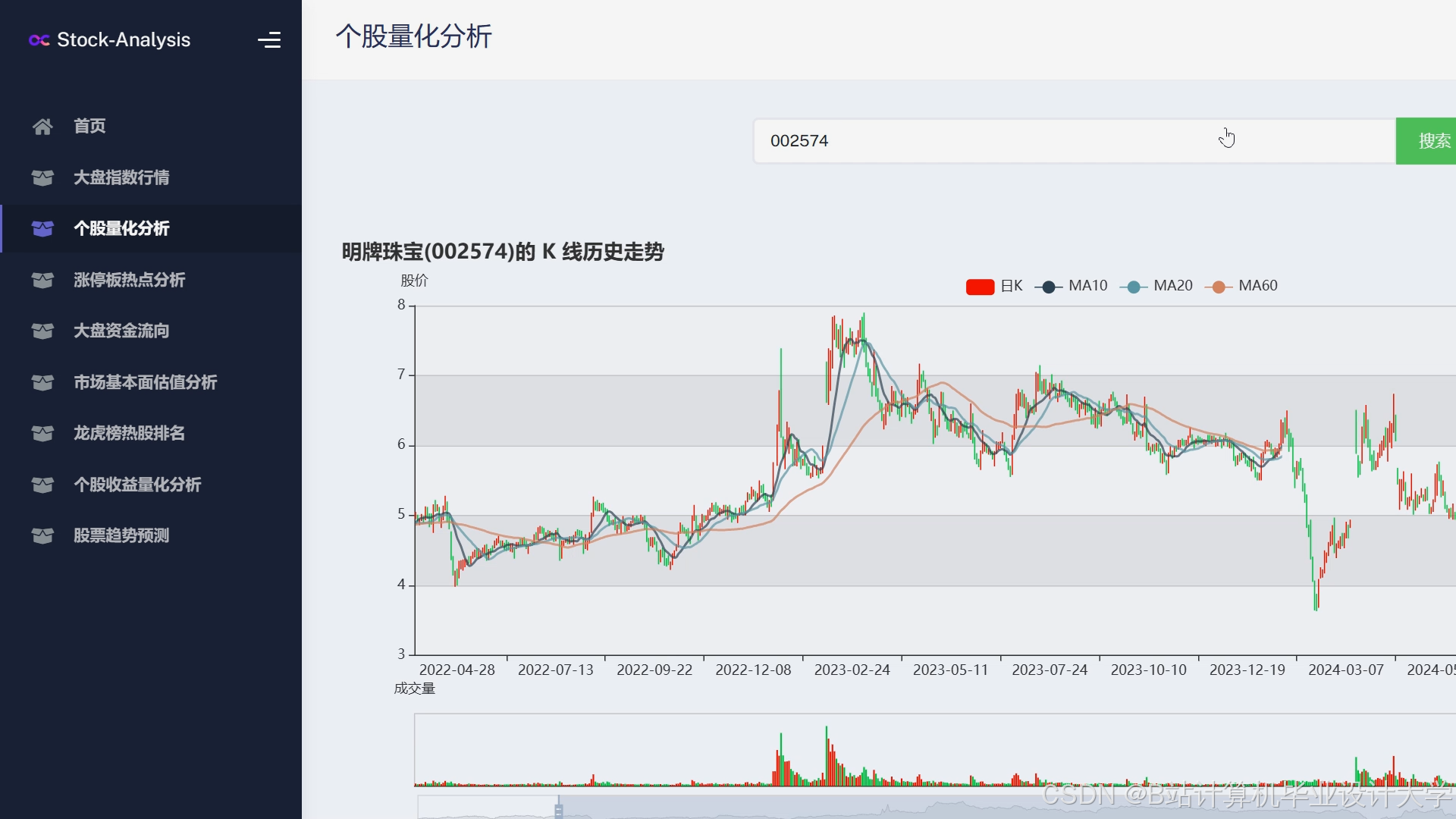1456x819 pixels.
Task: Click the 龙虎榜热股排名 sidebar icon
Action: (x=42, y=433)
